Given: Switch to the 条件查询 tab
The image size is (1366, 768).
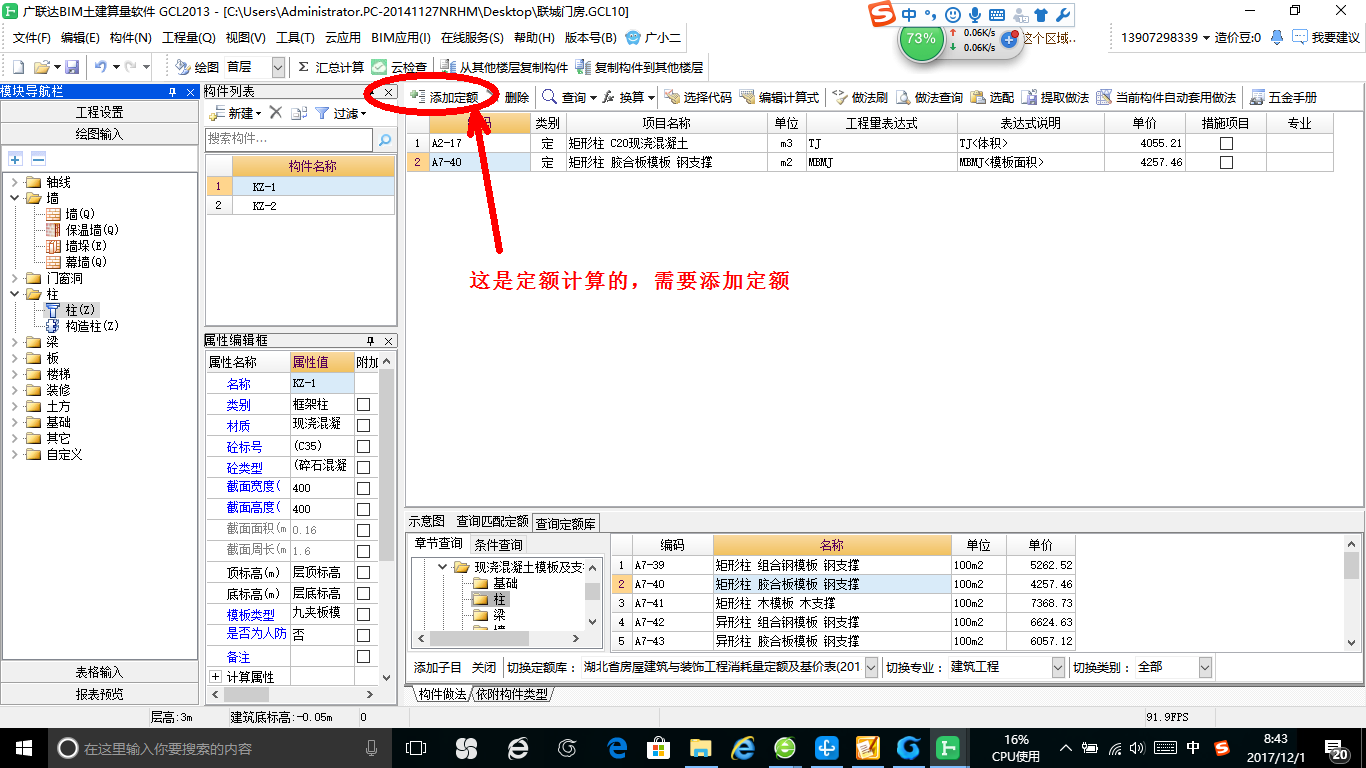Looking at the screenshot, I should point(498,545).
